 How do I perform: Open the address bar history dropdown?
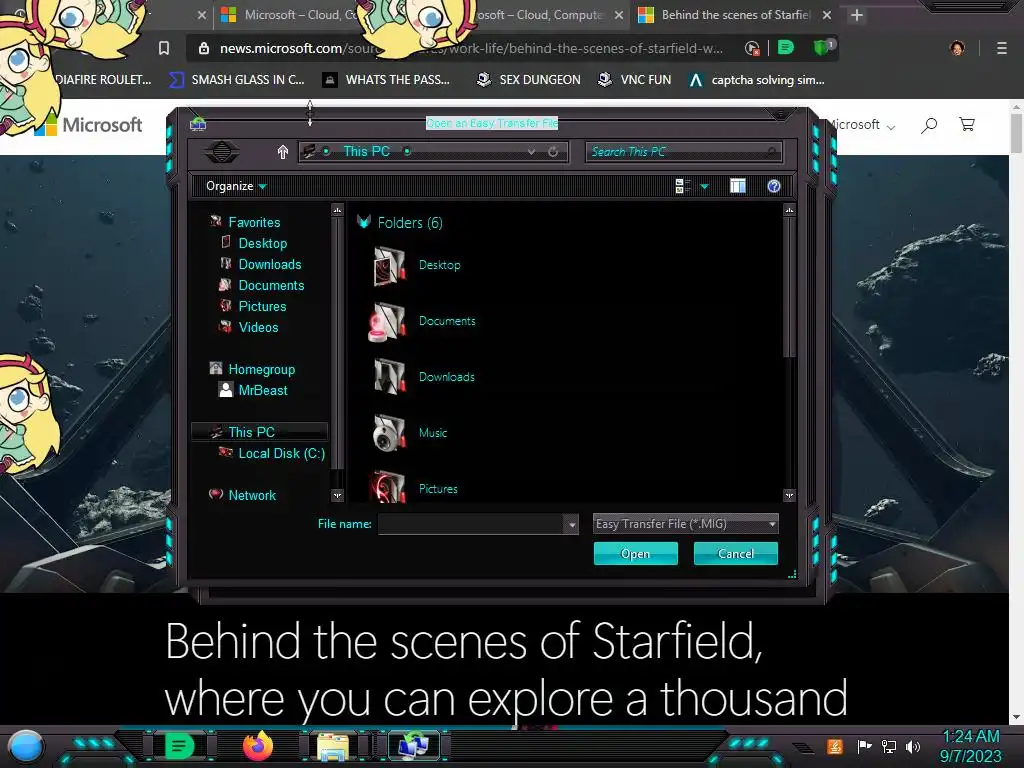pos(532,152)
